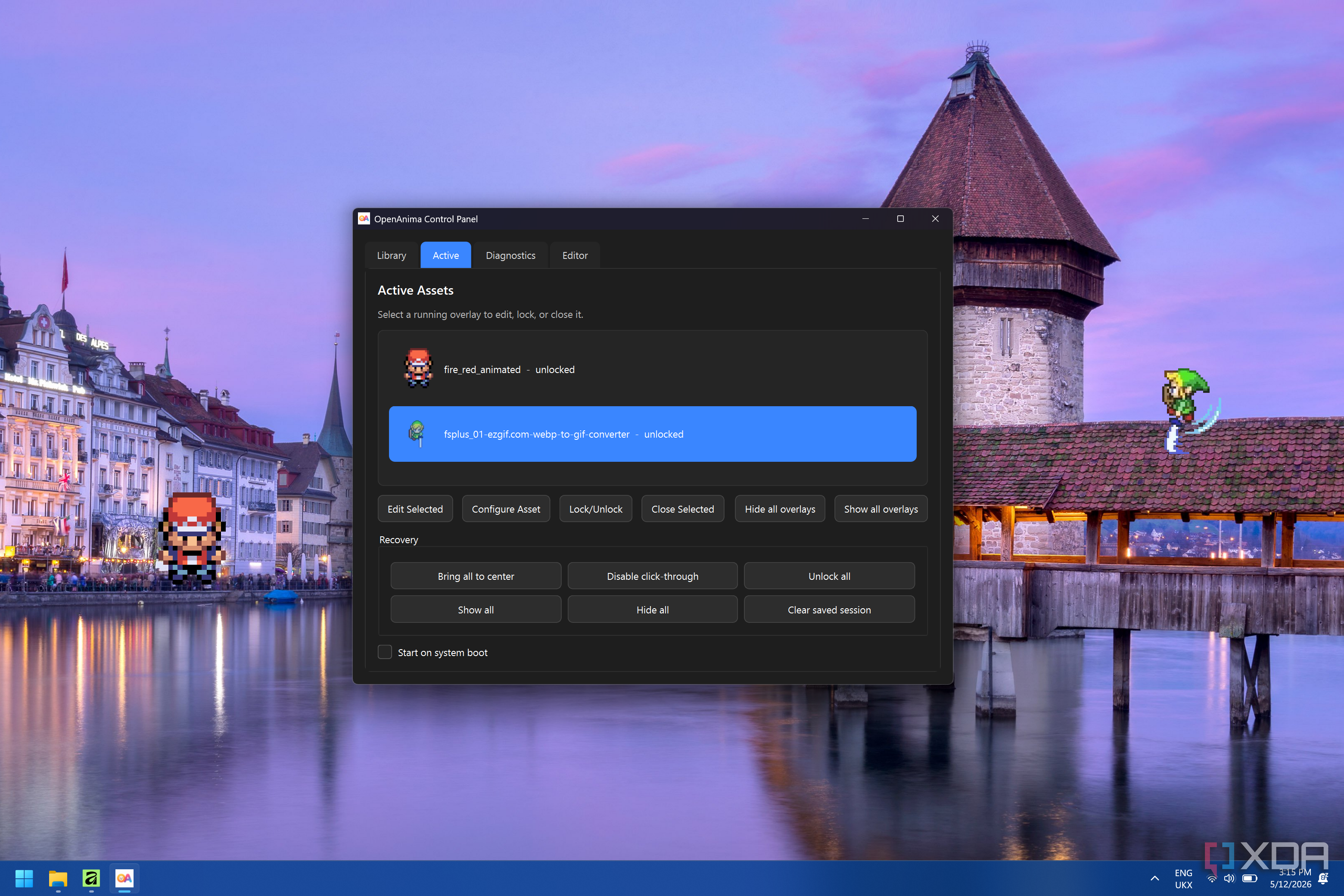Image resolution: width=1344 pixels, height=896 pixels.
Task: Click Bring all to center
Action: click(476, 576)
